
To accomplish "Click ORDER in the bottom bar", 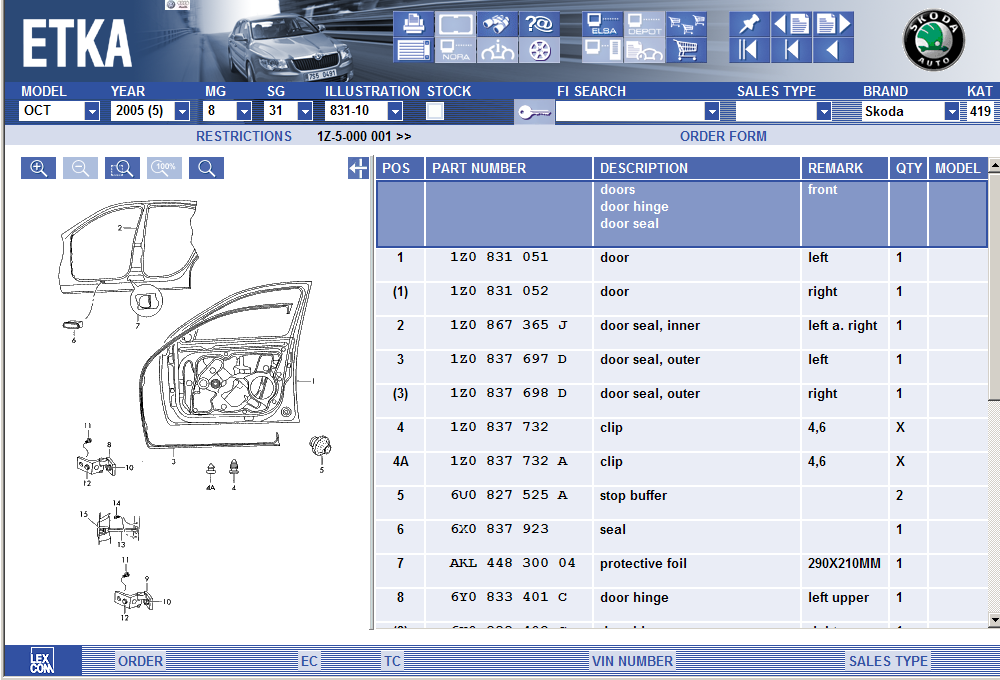I will (x=140, y=661).
